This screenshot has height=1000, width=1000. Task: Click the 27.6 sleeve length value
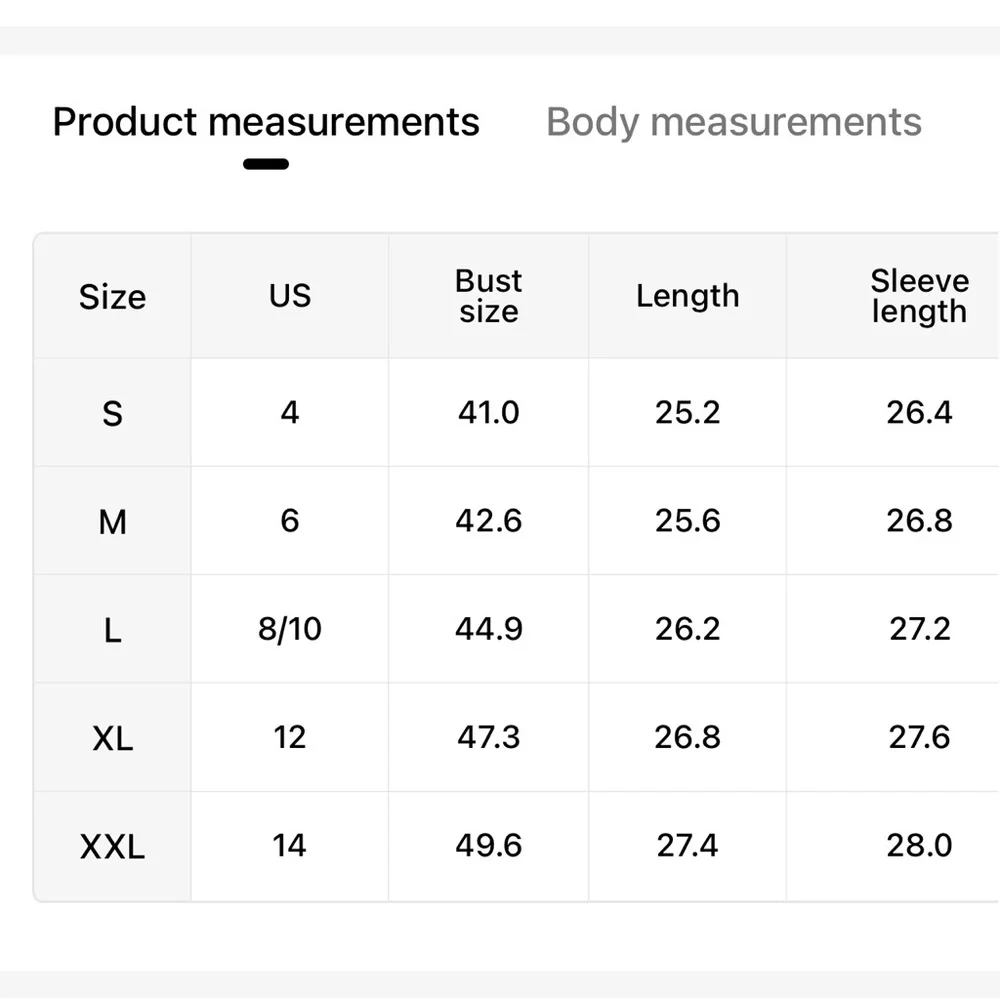coord(920,737)
